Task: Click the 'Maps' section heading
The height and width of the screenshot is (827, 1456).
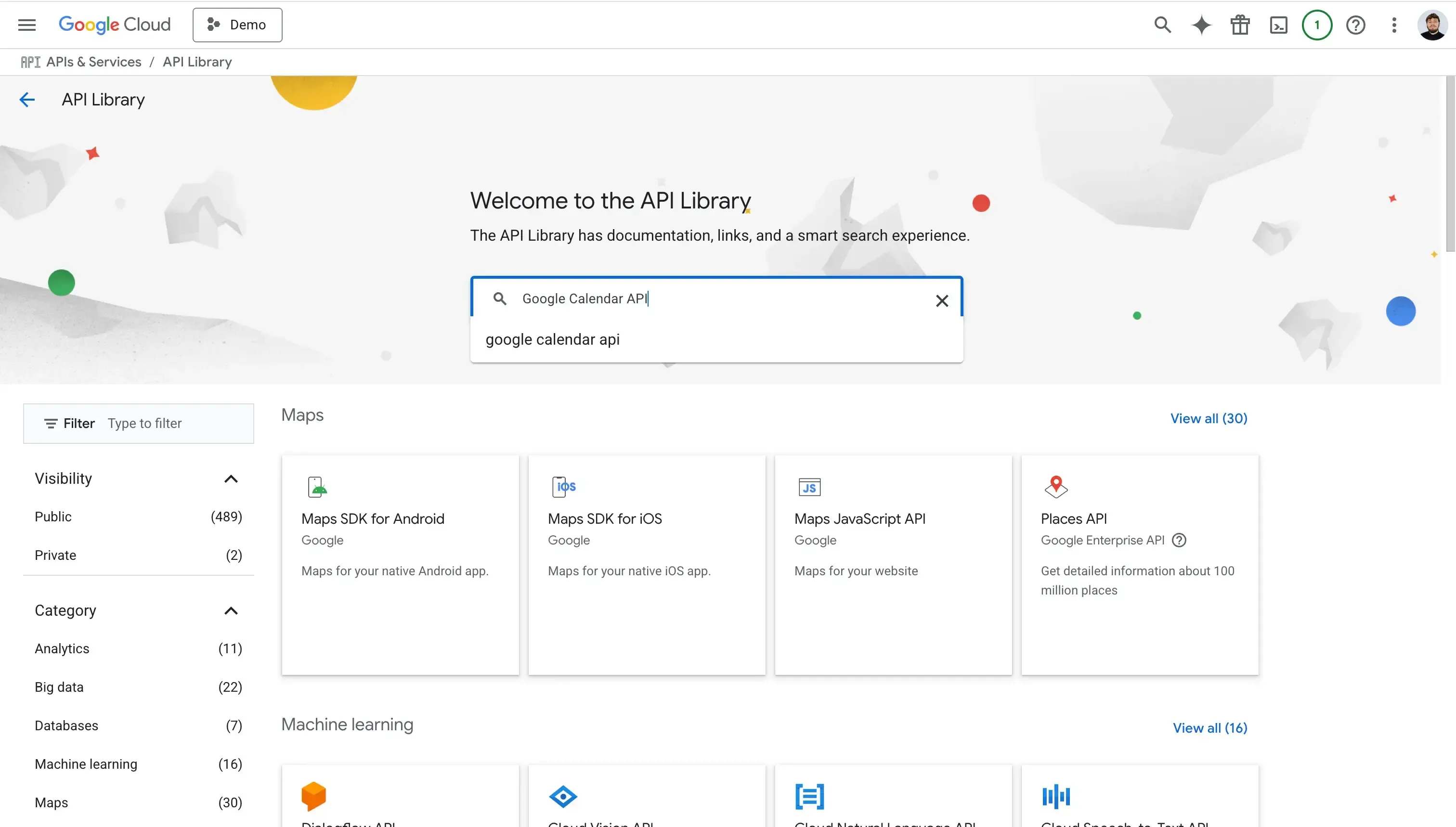Action: point(302,415)
